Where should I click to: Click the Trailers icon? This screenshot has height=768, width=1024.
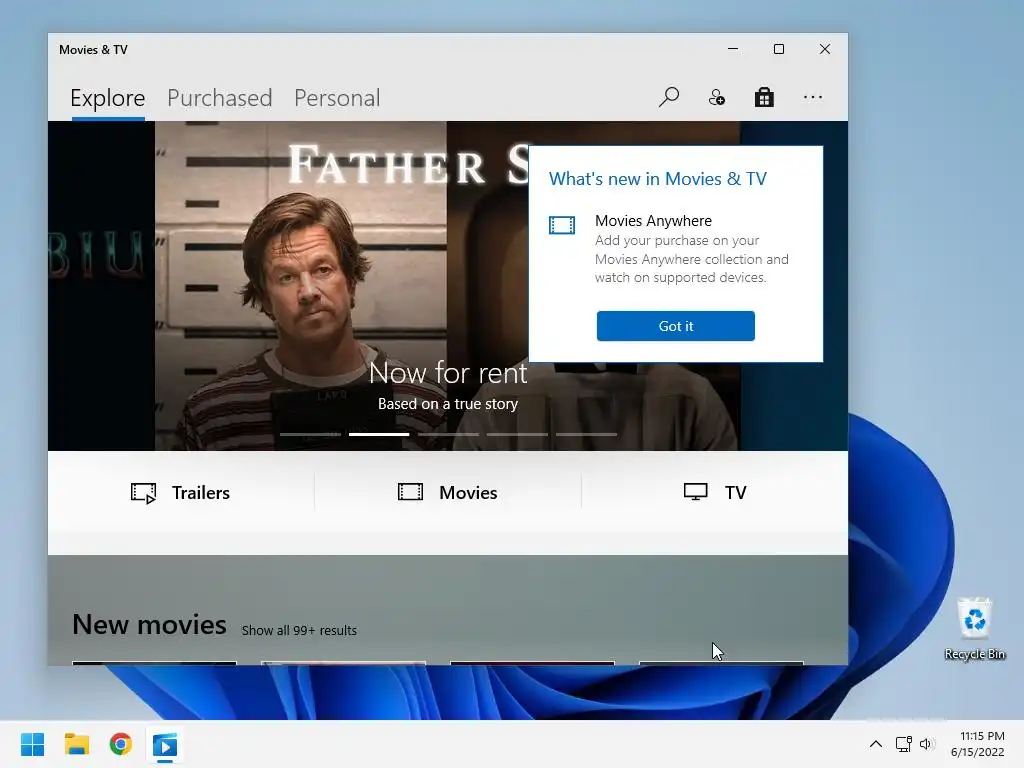pyautogui.click(x=144, y=493)
